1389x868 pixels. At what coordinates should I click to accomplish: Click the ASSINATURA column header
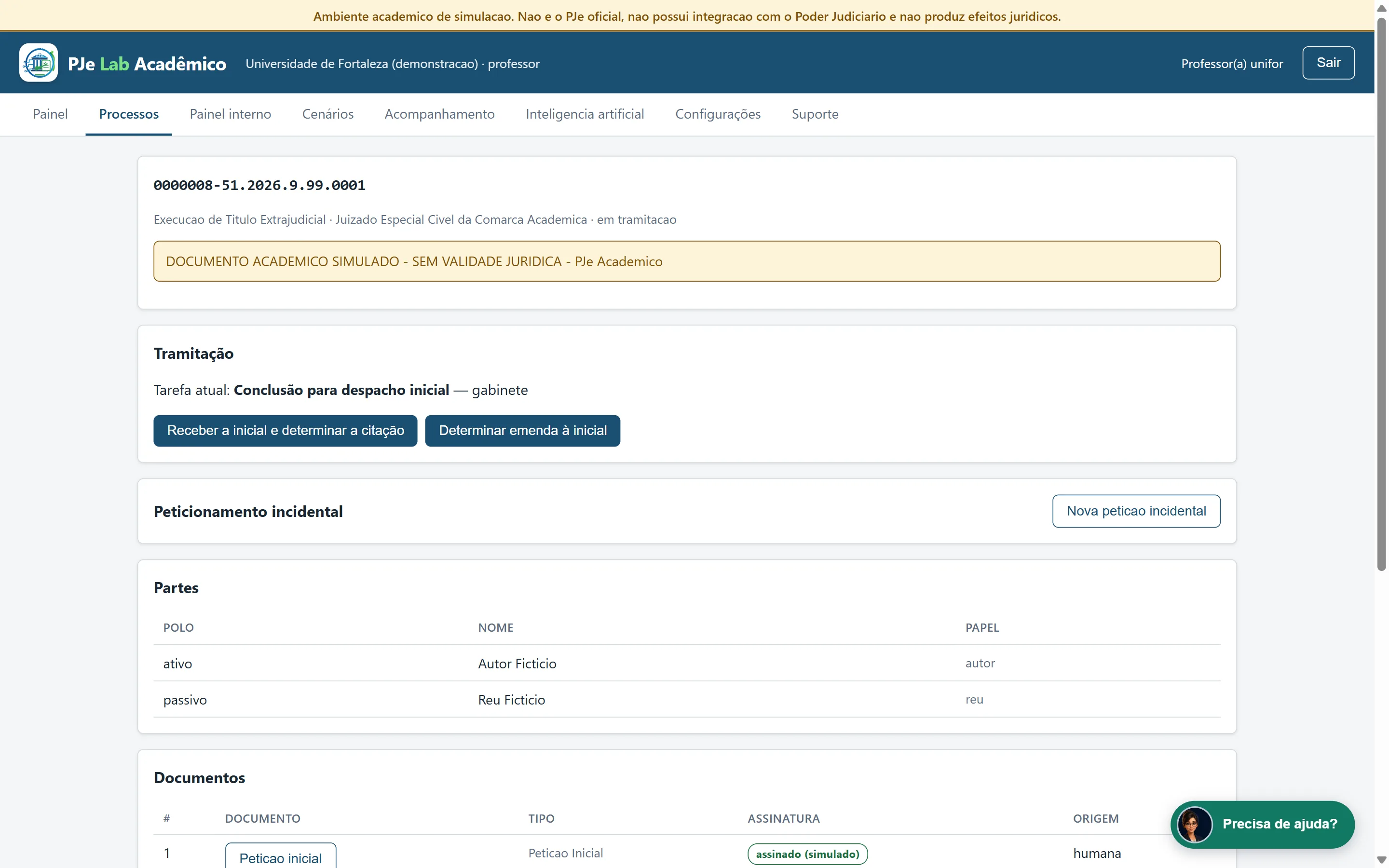click(783, 819)
